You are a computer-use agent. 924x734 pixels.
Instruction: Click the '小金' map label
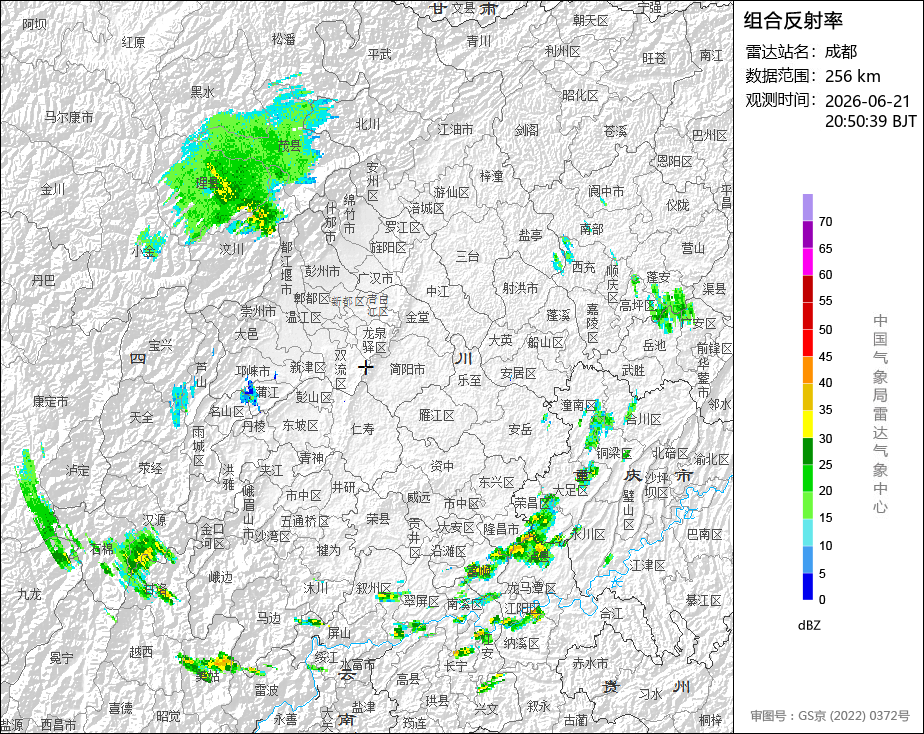[143, 252]
